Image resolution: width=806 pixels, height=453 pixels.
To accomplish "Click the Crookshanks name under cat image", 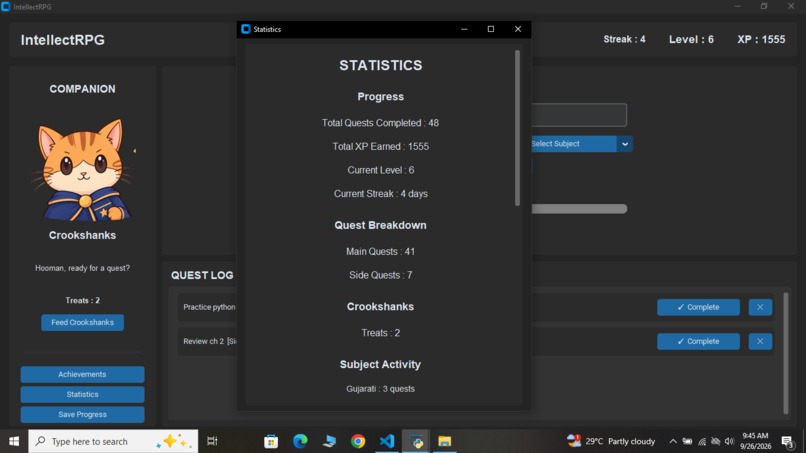I will tap(82, 235).
